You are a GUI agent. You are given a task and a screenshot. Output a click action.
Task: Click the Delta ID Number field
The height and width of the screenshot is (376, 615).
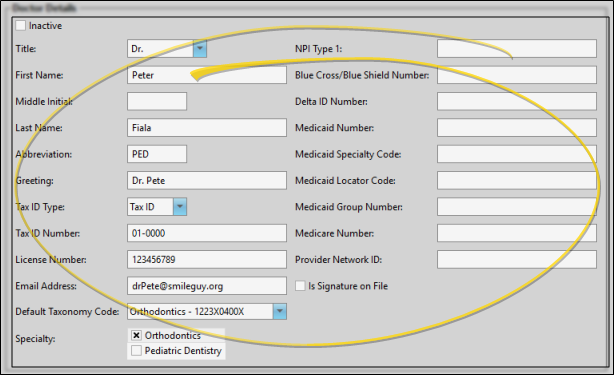(517, 101)
